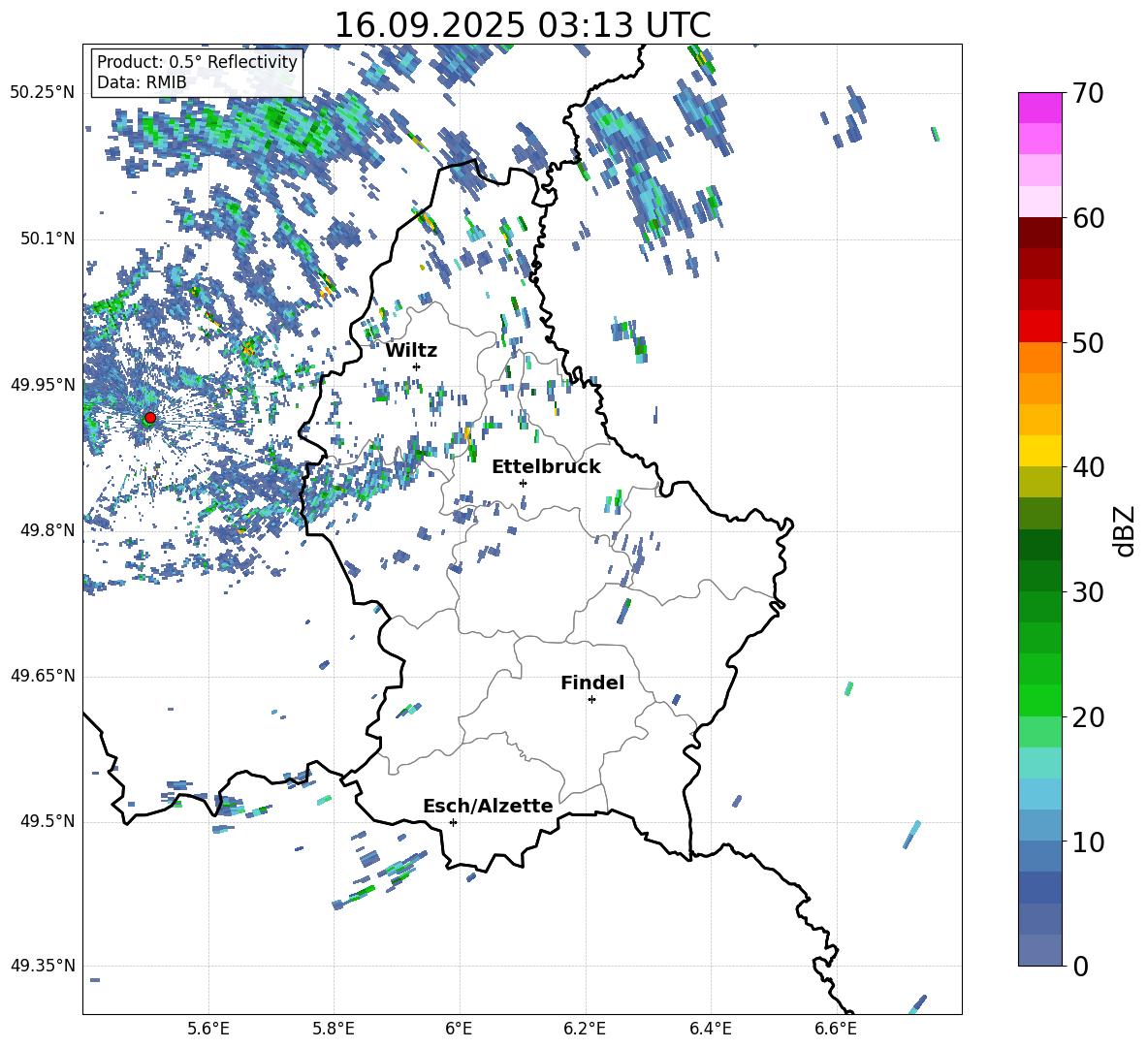Click the dark maroon colorbar segment below 60

click(1039, 233)
